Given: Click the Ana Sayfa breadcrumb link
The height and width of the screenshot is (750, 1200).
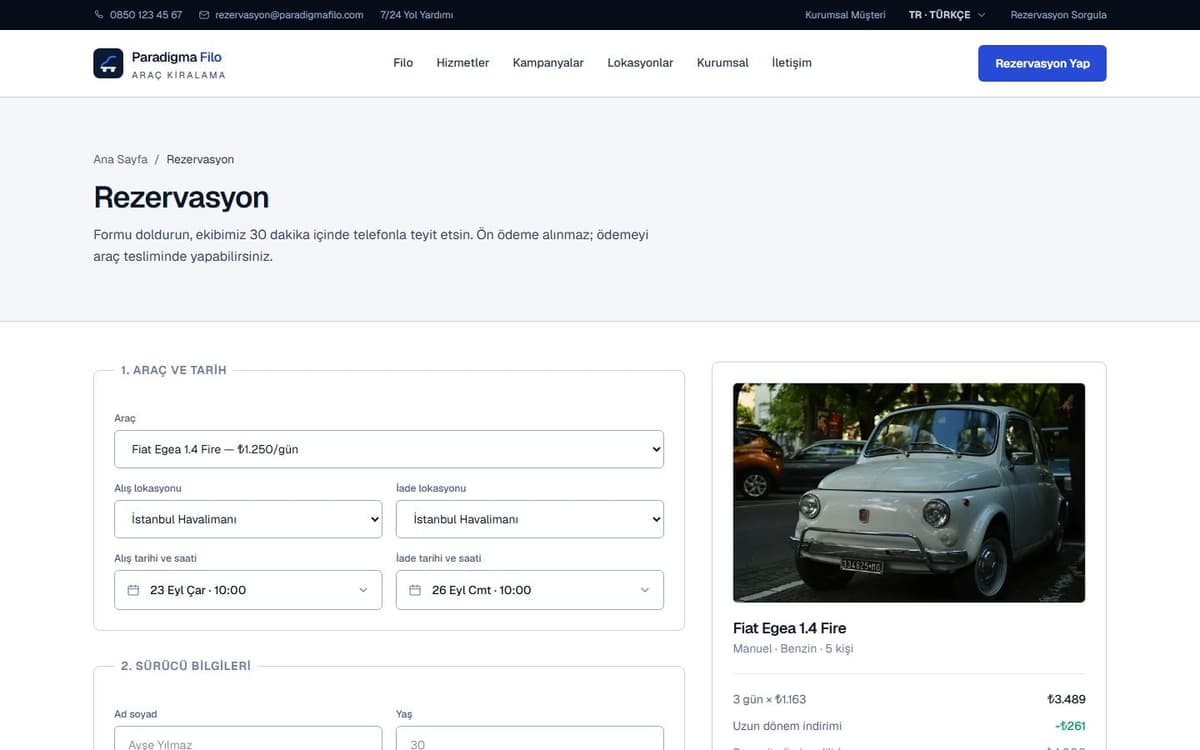Looking at the screenshot, I should point(120,159).
